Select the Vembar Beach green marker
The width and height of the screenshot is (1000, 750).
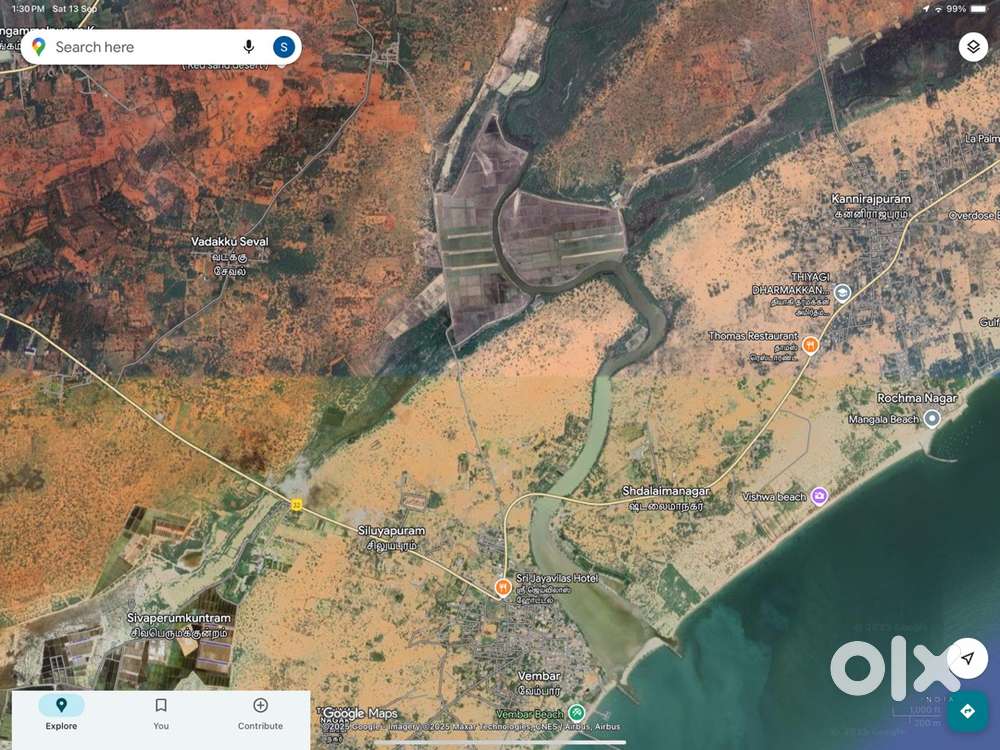[x=576, y=713]
